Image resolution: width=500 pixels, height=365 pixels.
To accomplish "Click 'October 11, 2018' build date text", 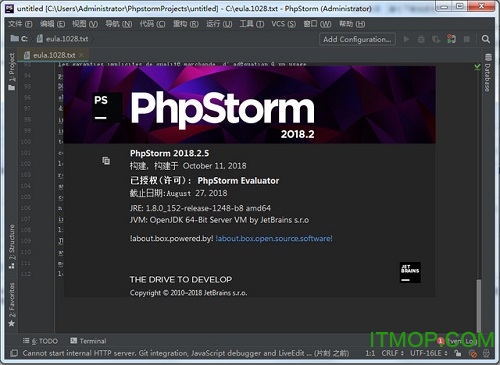I will point(214,166).
